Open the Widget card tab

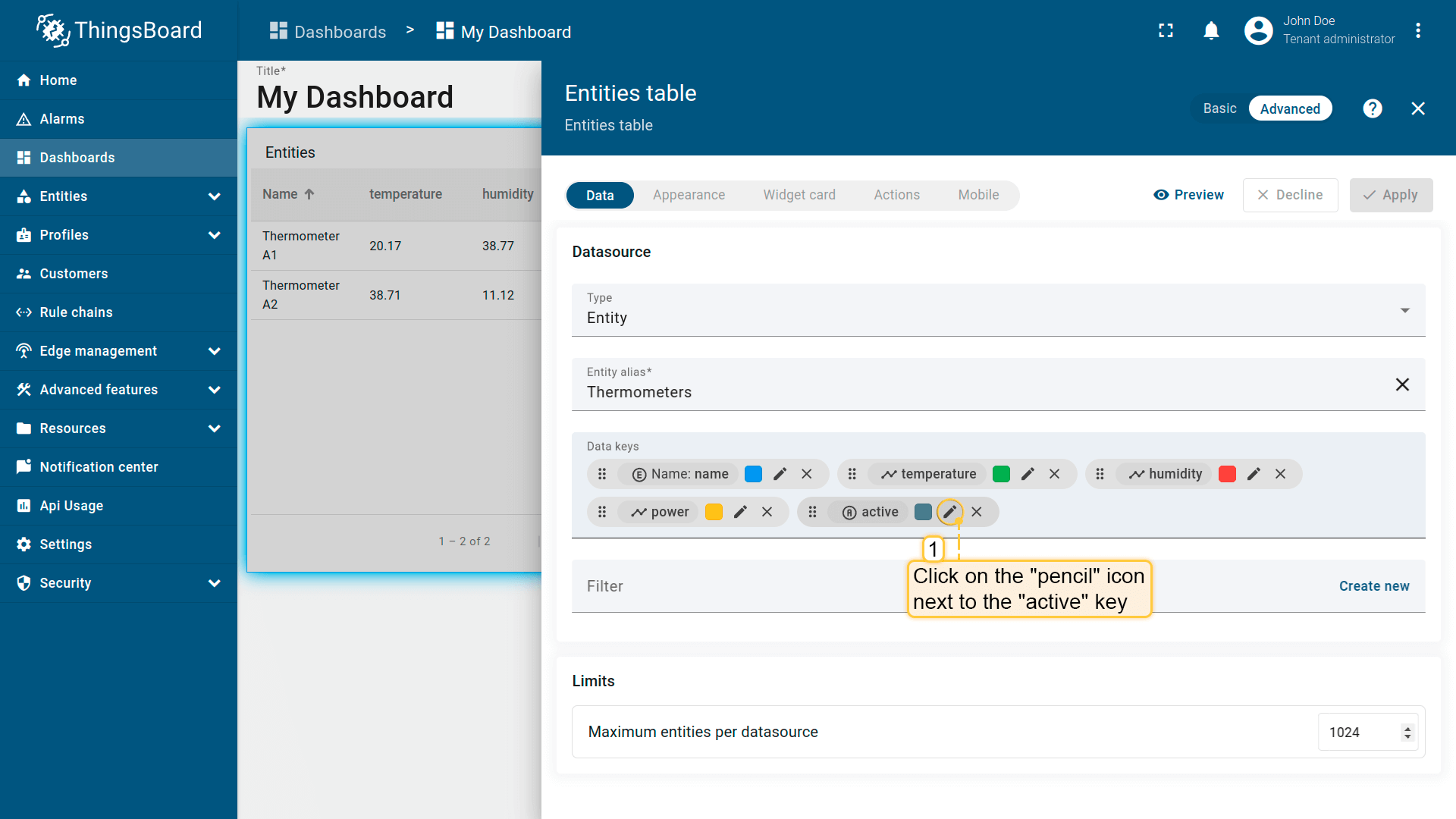(799, 195)
